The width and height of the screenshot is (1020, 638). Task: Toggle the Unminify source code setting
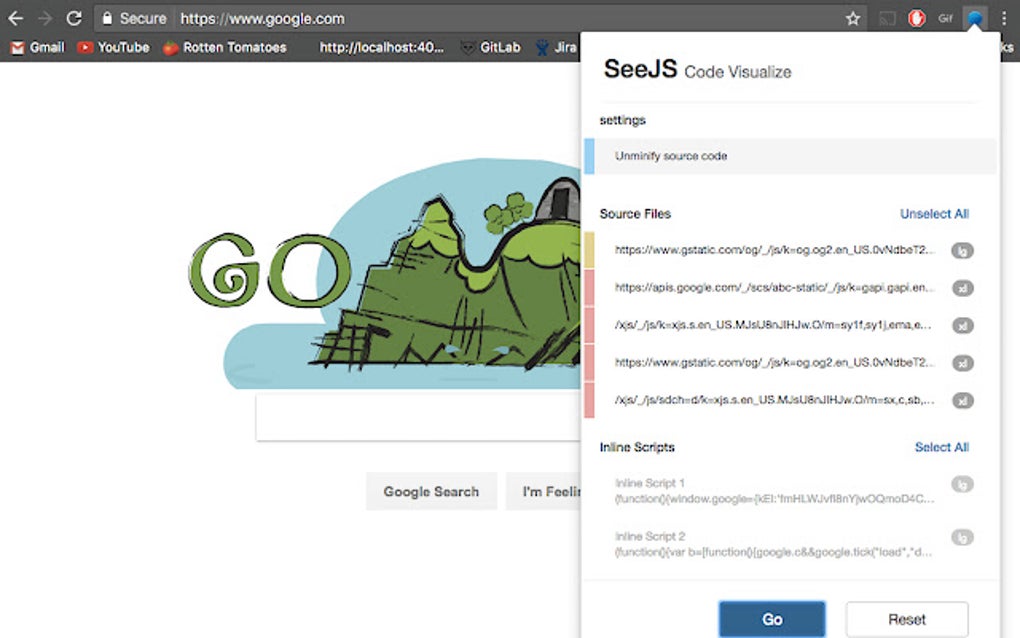tap(671, 156)
